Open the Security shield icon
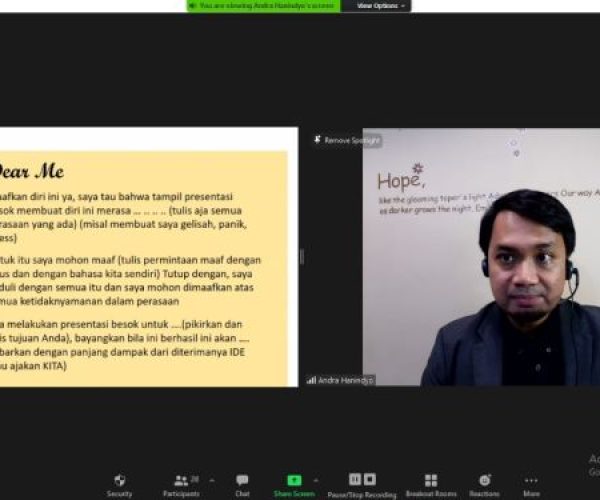Screen dimensions: 600x500 pos(119,480)
